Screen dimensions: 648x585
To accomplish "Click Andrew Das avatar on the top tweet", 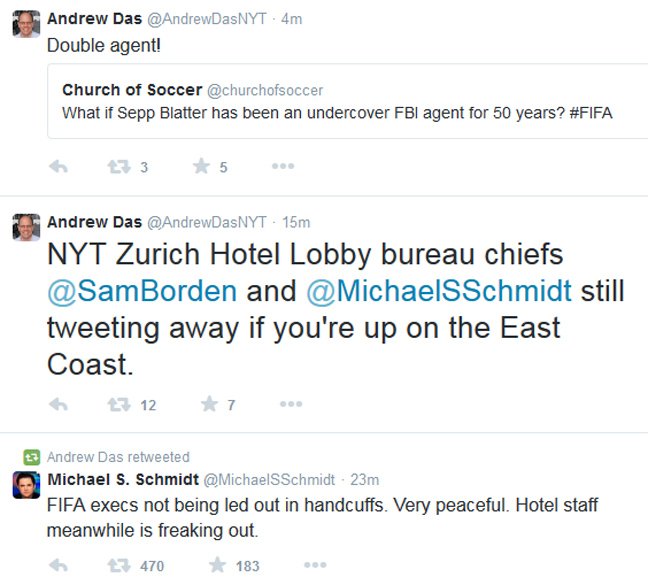I will [27, 24].
